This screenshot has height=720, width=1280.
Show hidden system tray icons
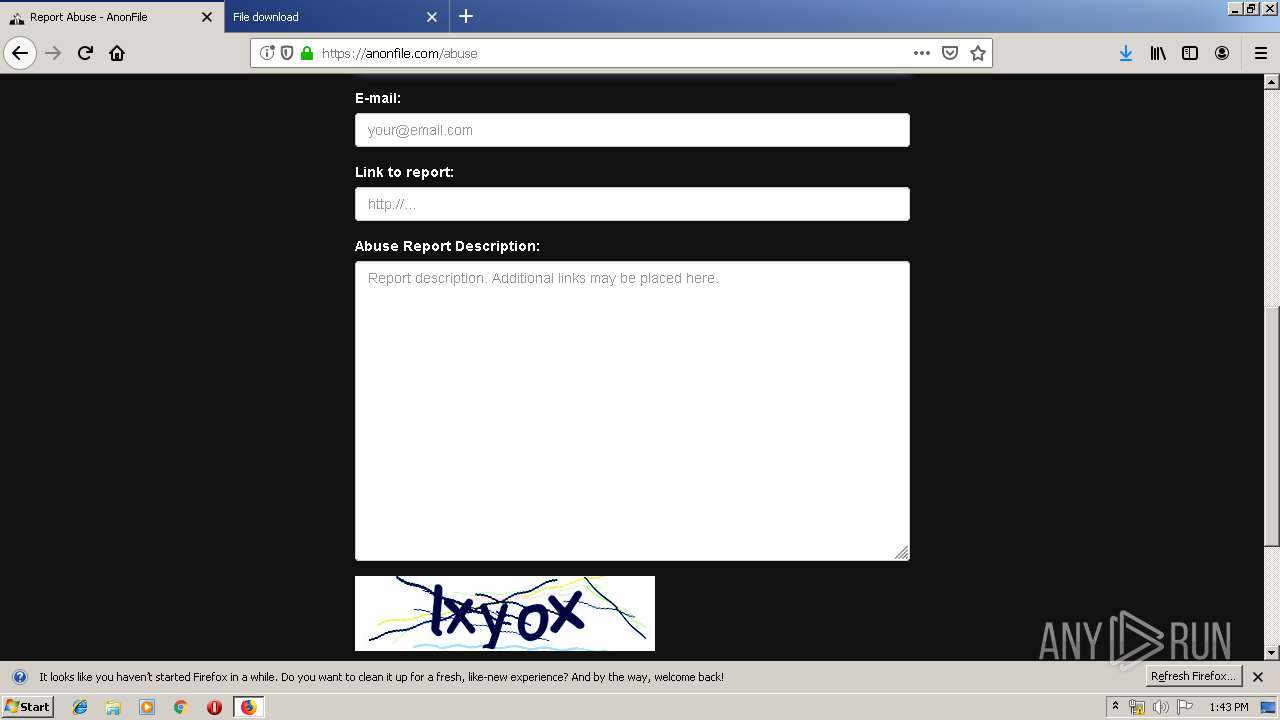pos(1115,706)
